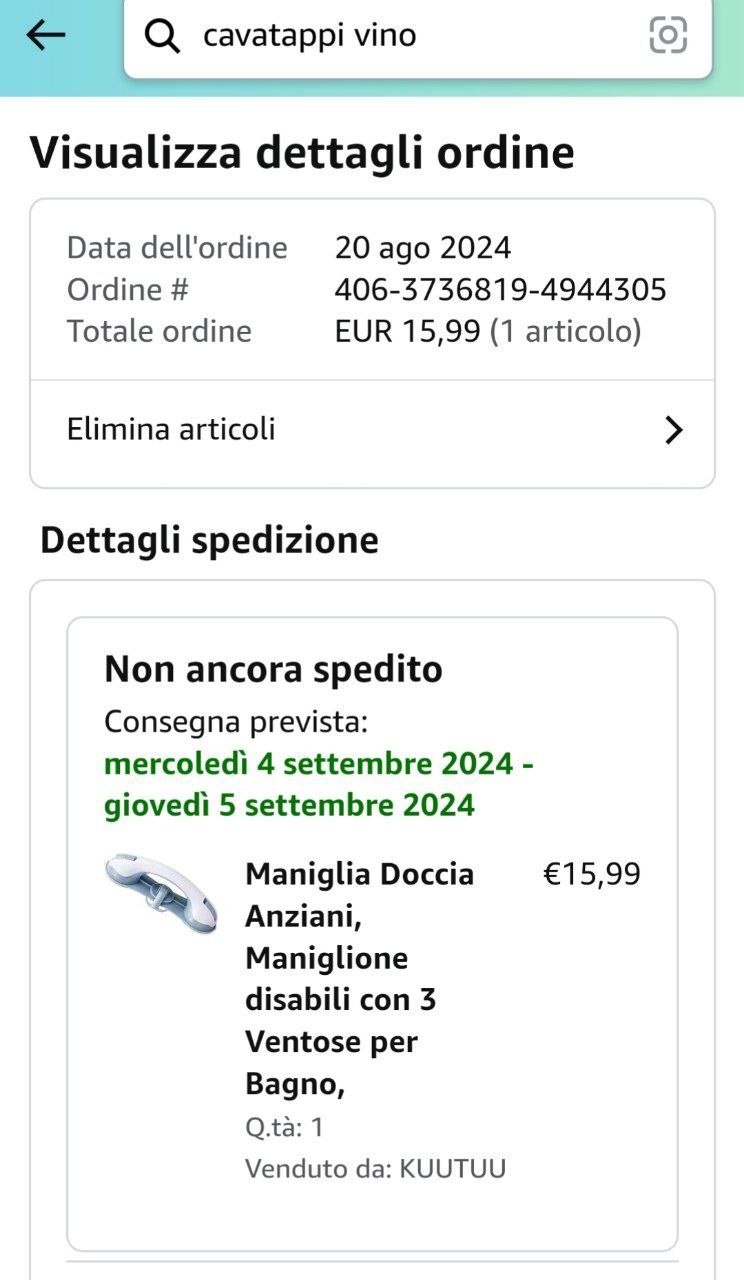
Task: Click the 'cavatappi vino' search field
Action: point(400,36)
